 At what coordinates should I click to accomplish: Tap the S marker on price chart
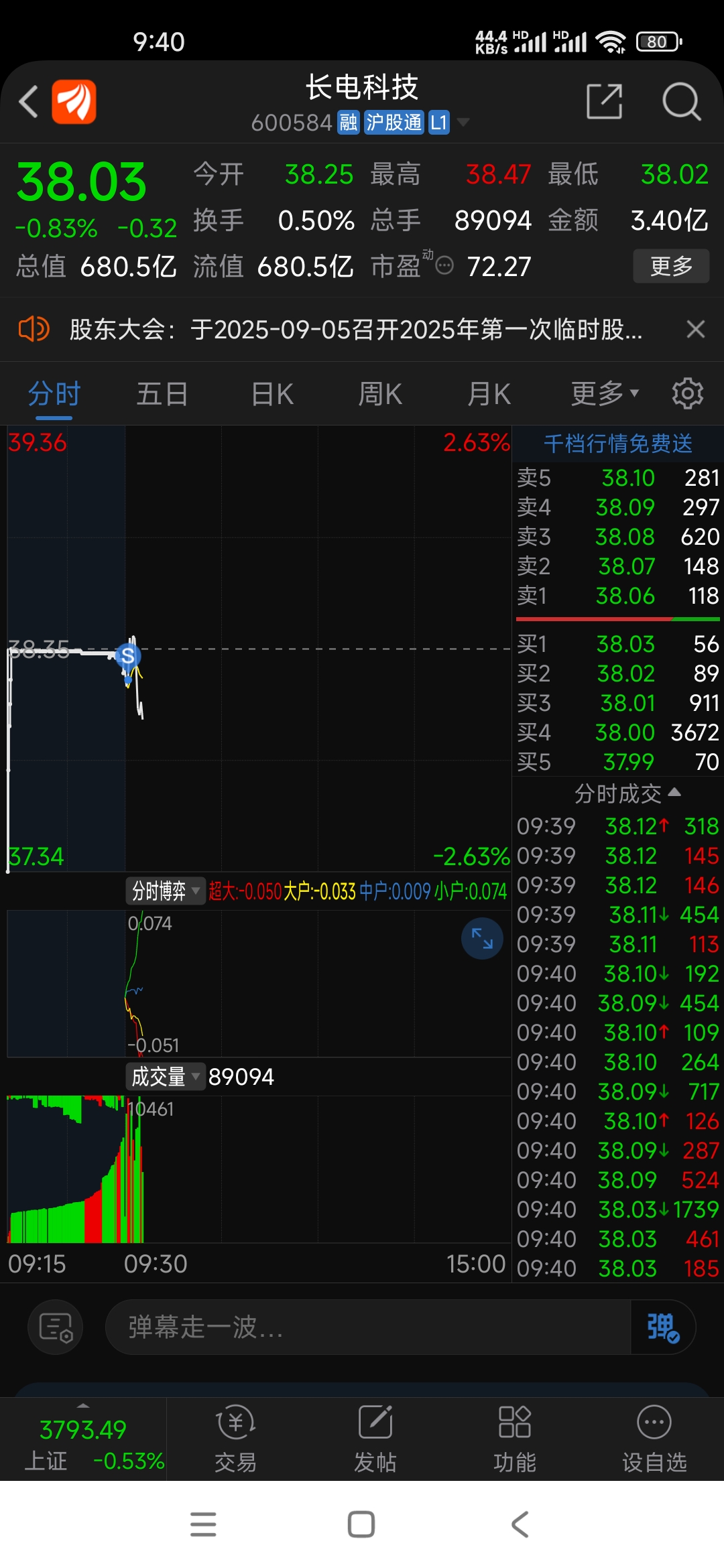point(127,655)
